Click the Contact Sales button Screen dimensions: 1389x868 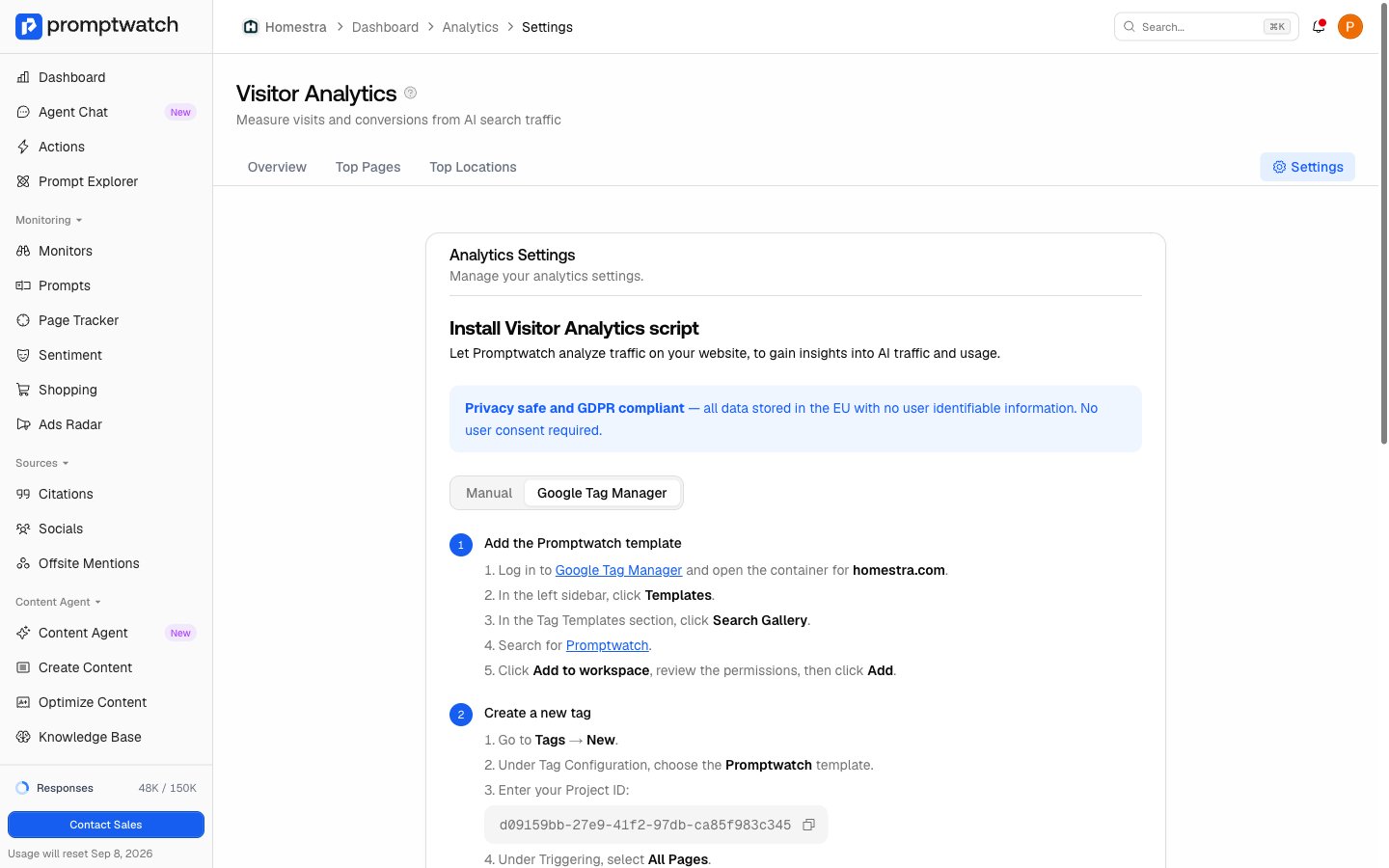[106, 825]
